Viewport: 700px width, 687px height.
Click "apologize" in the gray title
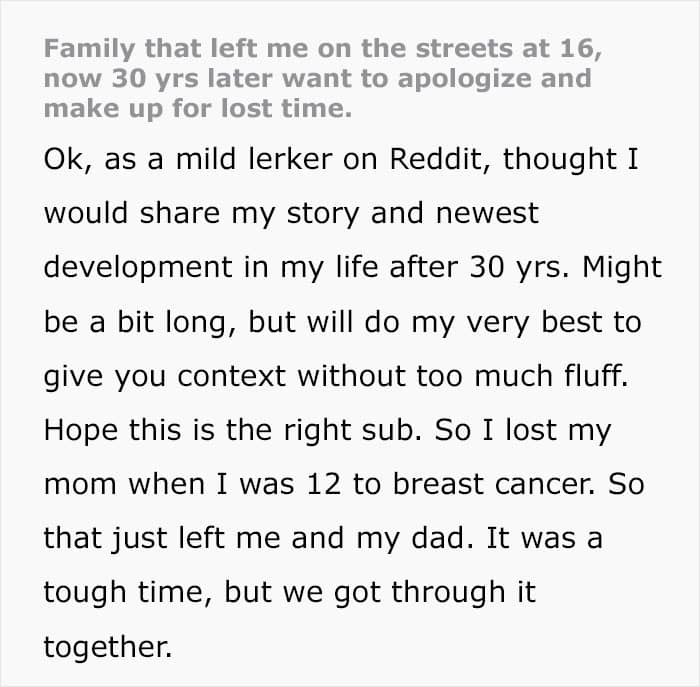click(x=463, y=79)
